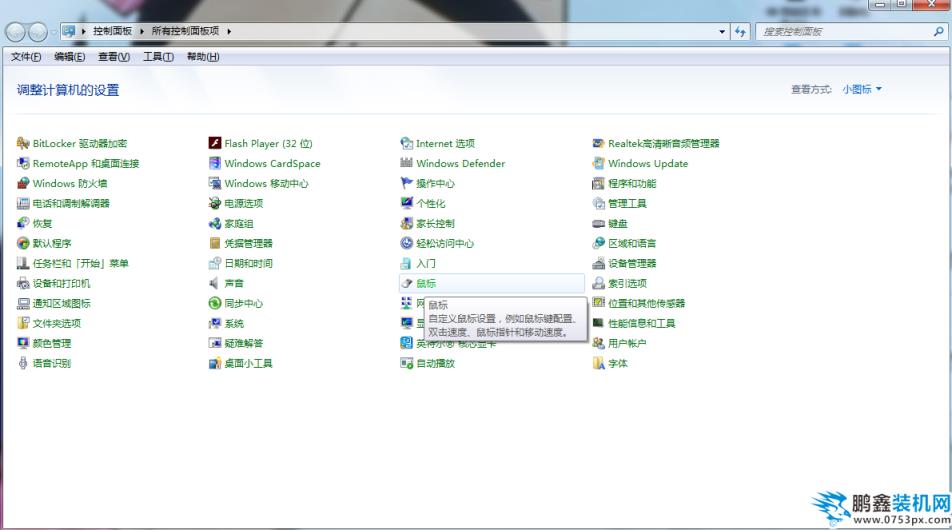This screenshot has width=952, height=530.
Task: Open the 鼠标 mouse icon
Action: 407,284
